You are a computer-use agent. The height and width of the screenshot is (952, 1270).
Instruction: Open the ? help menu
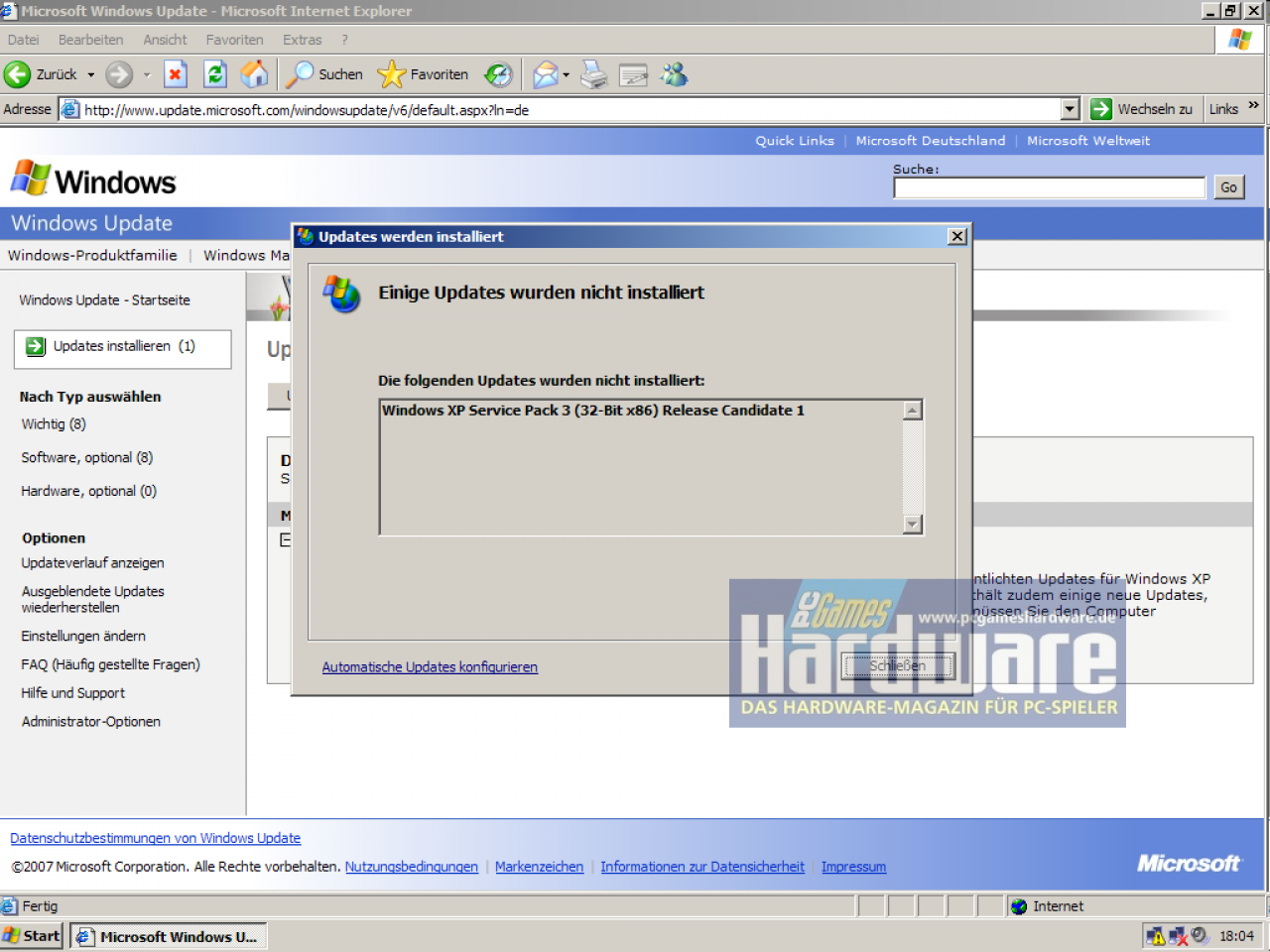click(x=344, y=40)
